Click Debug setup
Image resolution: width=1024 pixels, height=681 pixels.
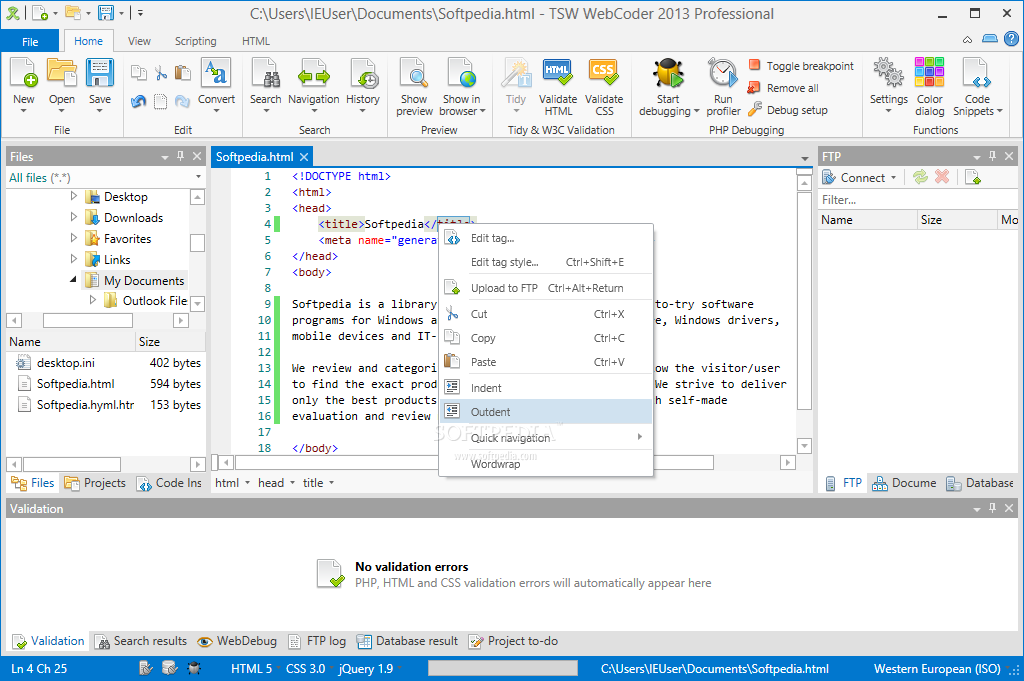[788, 110]
